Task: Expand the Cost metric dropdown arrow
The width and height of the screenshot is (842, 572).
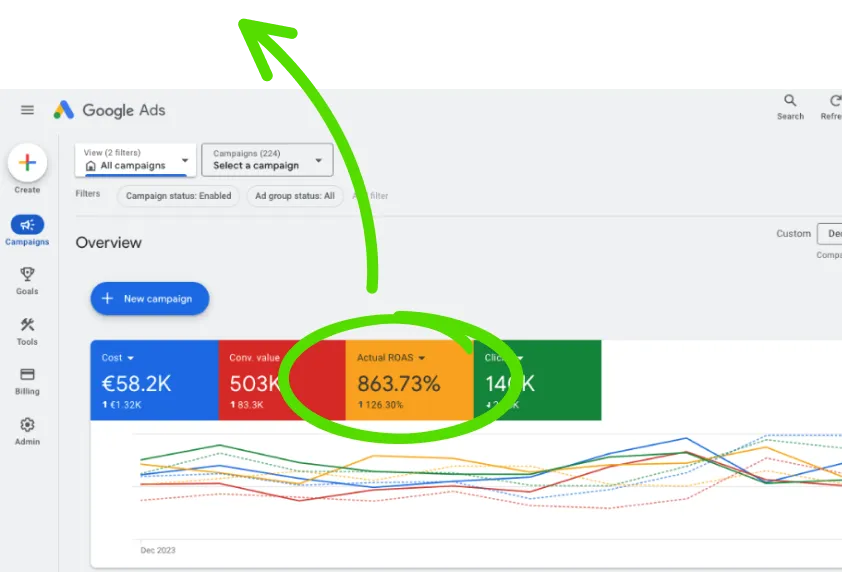Action: (x=130, y=358)
